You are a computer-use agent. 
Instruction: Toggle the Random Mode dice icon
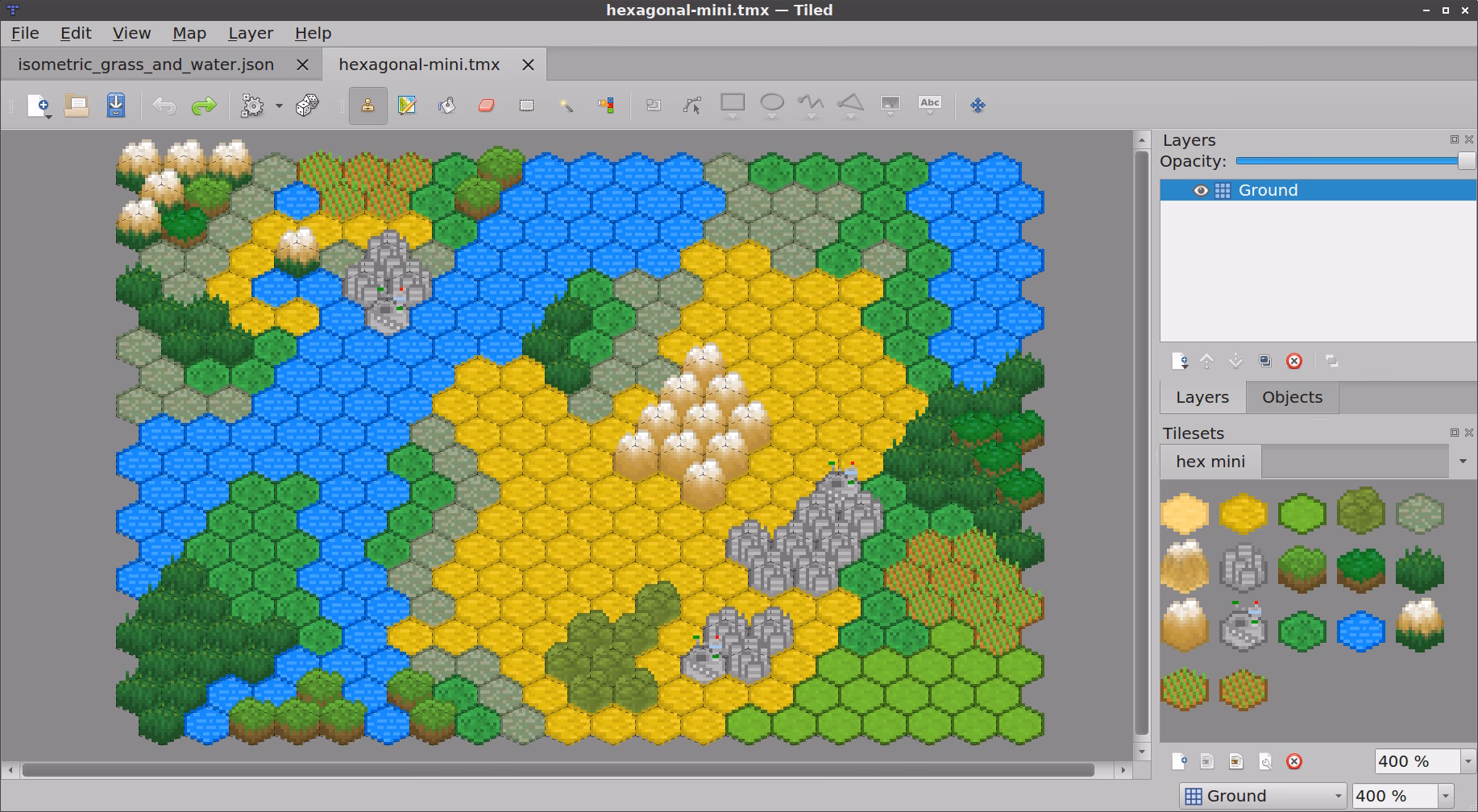[307, 106]
